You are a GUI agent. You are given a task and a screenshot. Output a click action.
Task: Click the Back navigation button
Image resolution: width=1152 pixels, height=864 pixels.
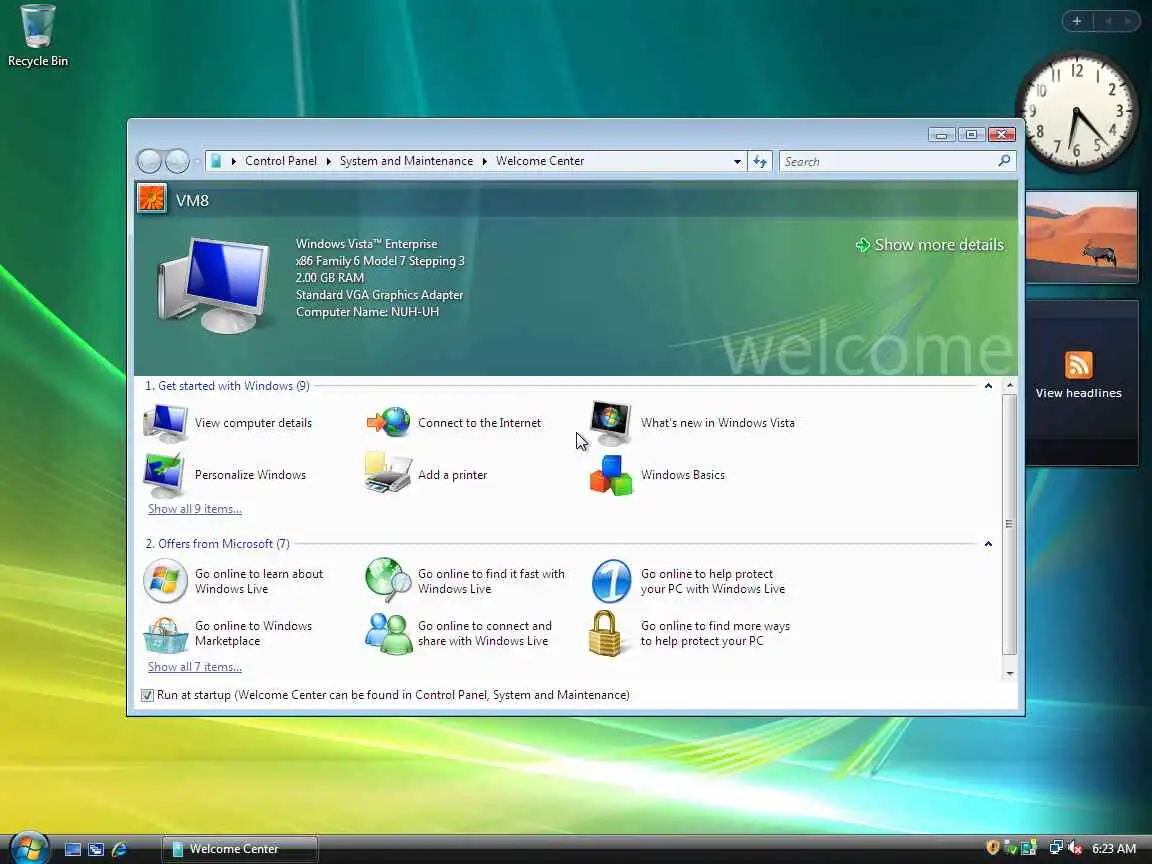click(x=149, y=160)
